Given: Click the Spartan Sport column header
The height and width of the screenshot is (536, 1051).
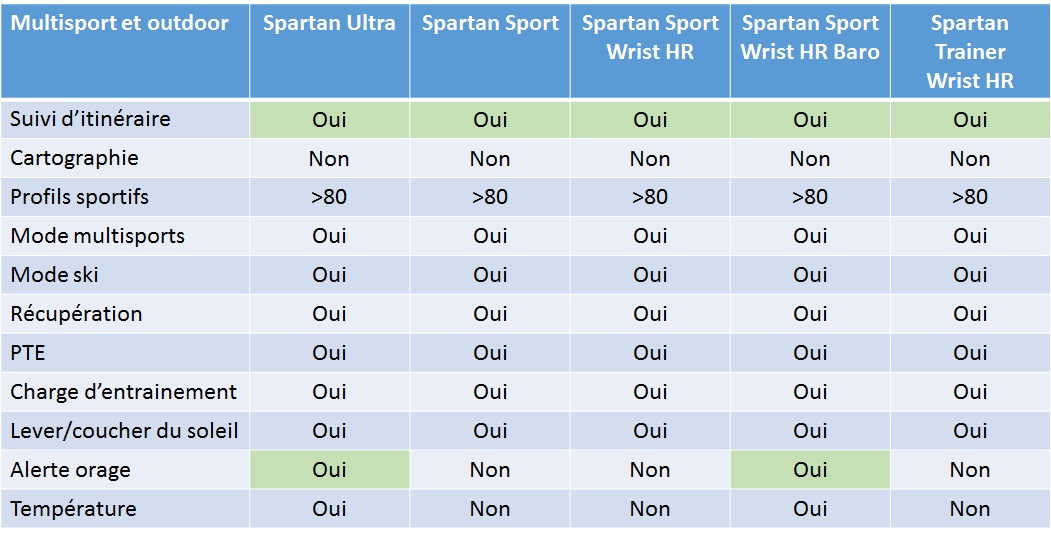Looking at the screenshot, I should click(490, 23).
